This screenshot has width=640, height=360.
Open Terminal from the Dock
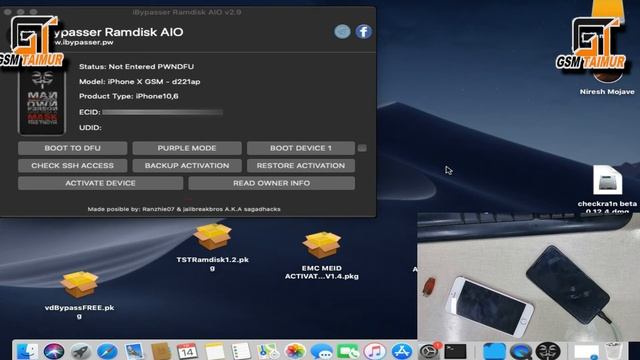coord(456,351)
